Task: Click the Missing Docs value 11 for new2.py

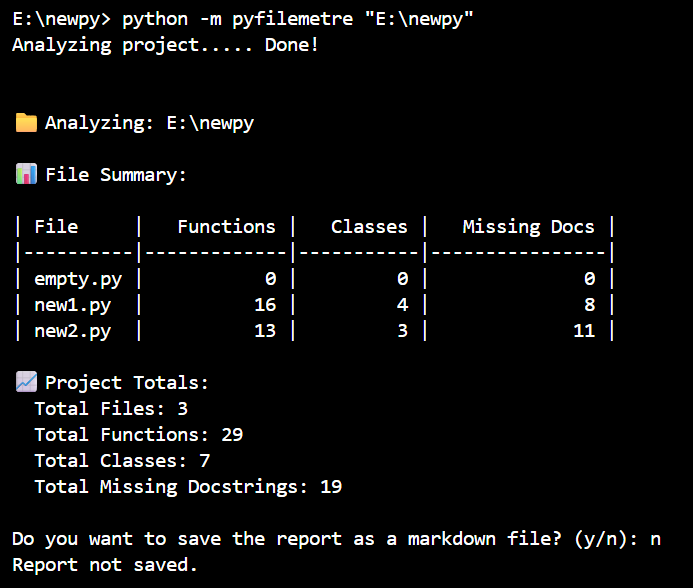Action: click(584, 331)
